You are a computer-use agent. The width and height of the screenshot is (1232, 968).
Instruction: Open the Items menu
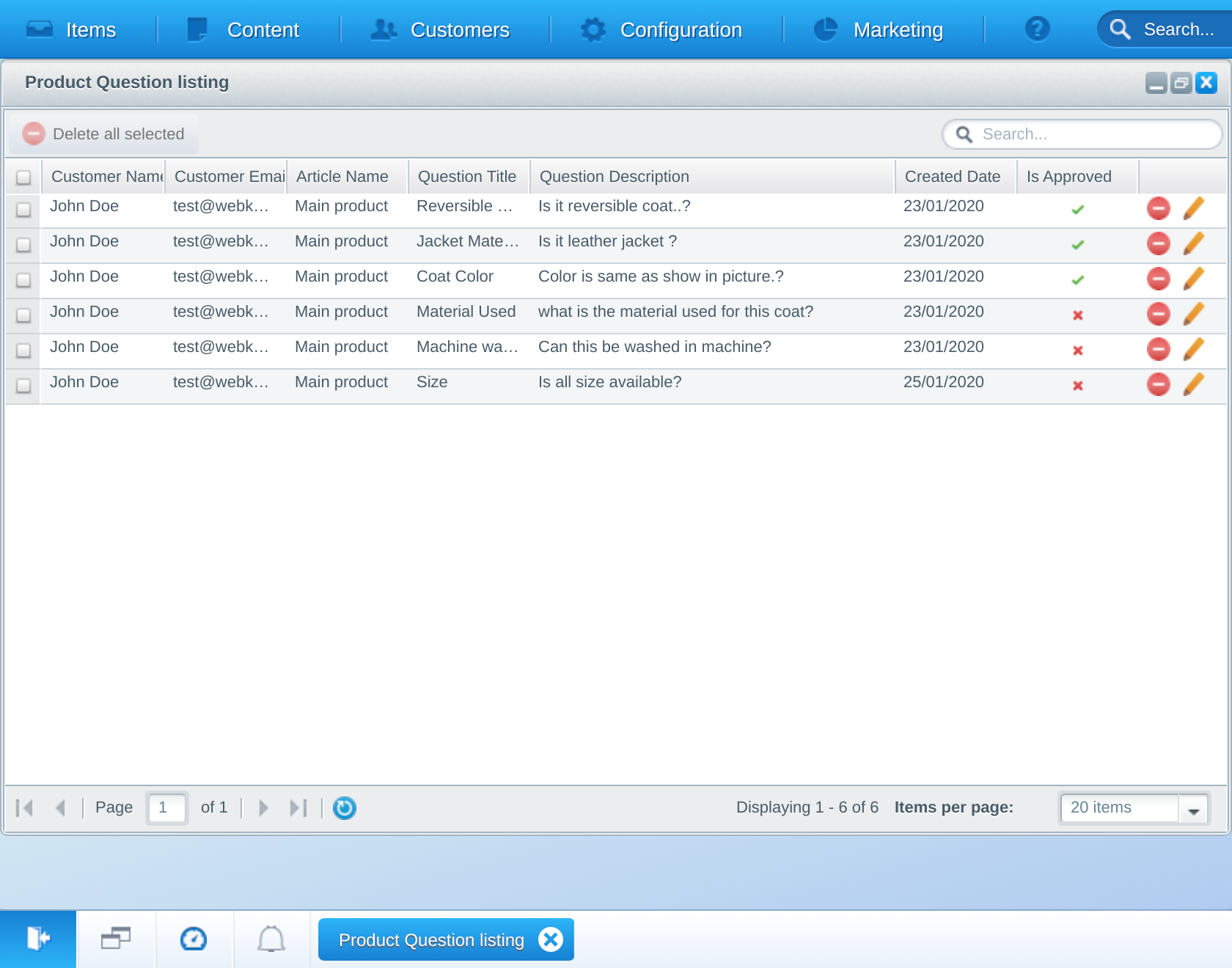tap(71, 29)
